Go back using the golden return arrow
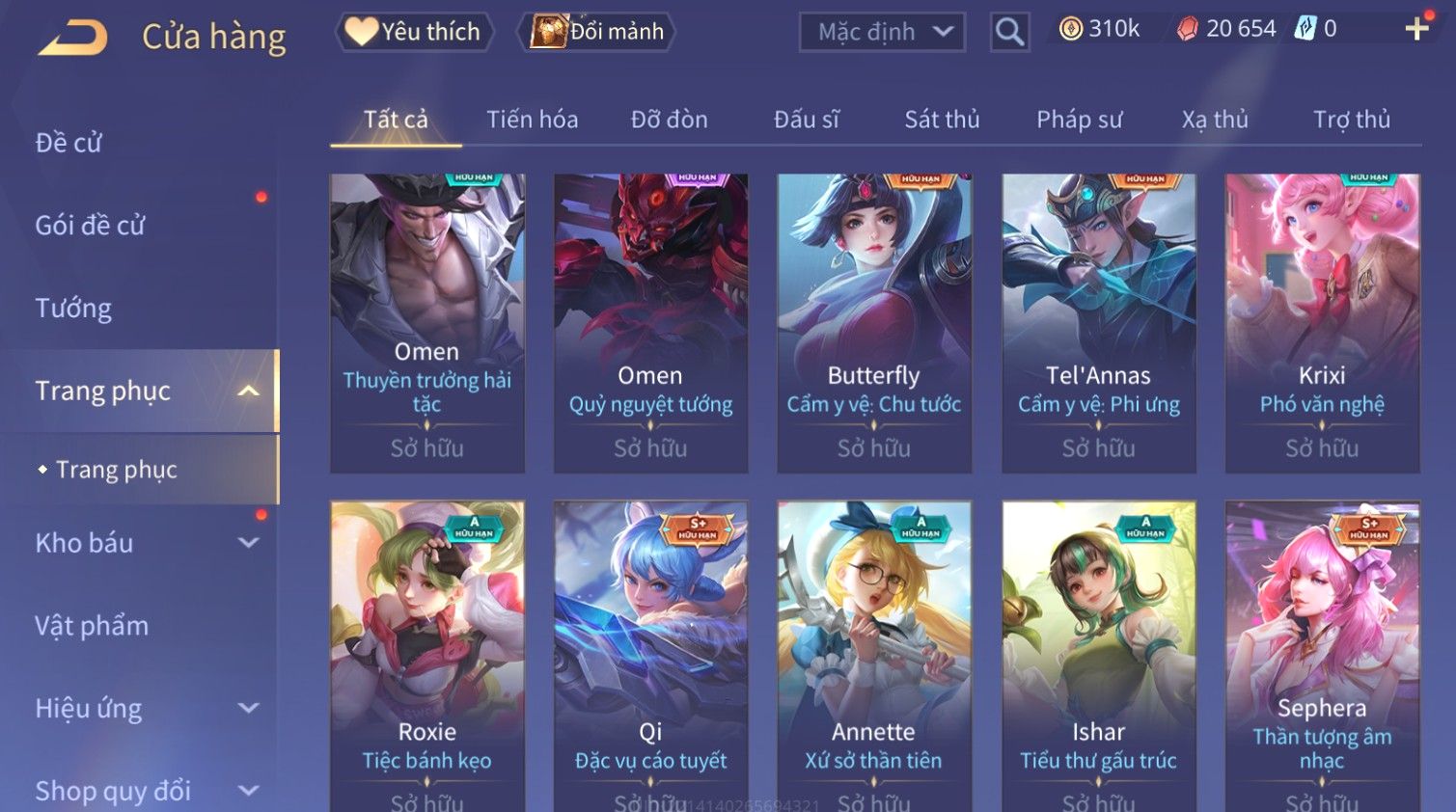Screen dimensions: 1456x812 click(72, 38)
